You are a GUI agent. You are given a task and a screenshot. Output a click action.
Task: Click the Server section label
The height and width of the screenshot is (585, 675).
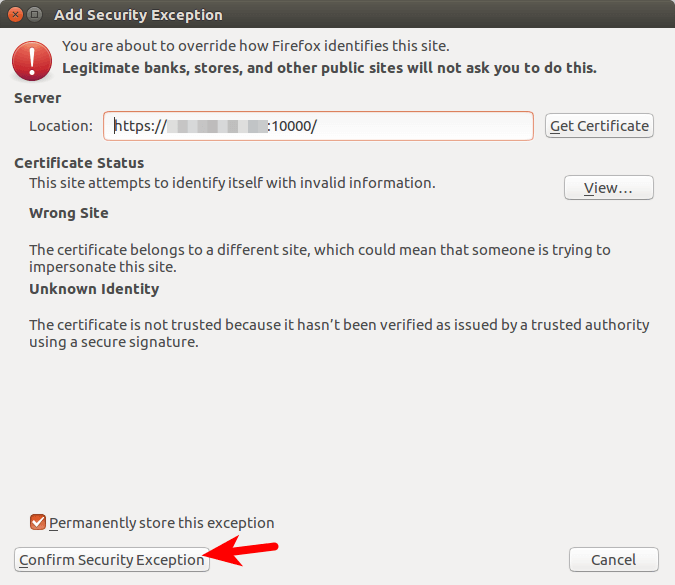[x=38, y=98]
